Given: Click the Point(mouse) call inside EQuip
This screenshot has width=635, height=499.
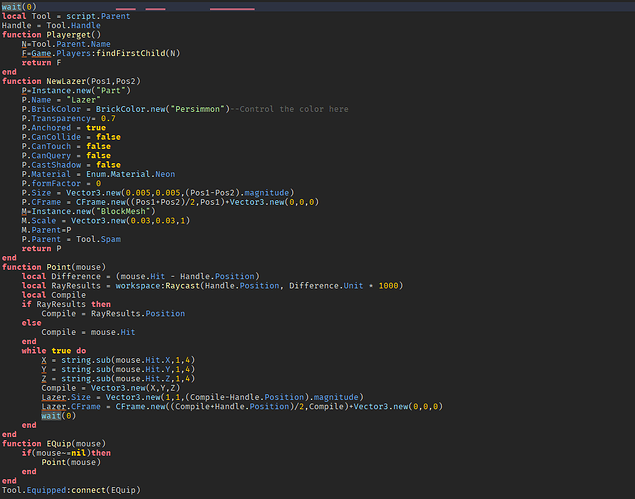Looking at the screenshot, I should pyautogui.click(x=71, y=463).
